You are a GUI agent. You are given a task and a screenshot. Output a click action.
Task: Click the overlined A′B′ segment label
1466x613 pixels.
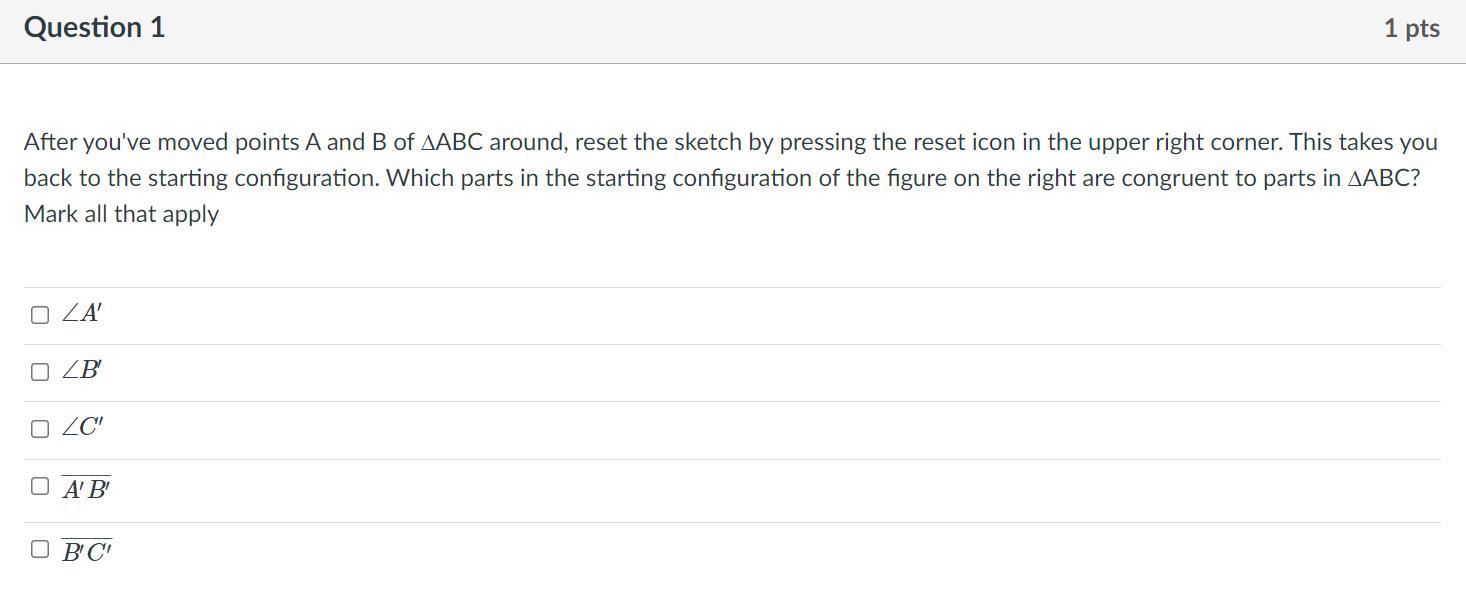[x=86, y=489]
